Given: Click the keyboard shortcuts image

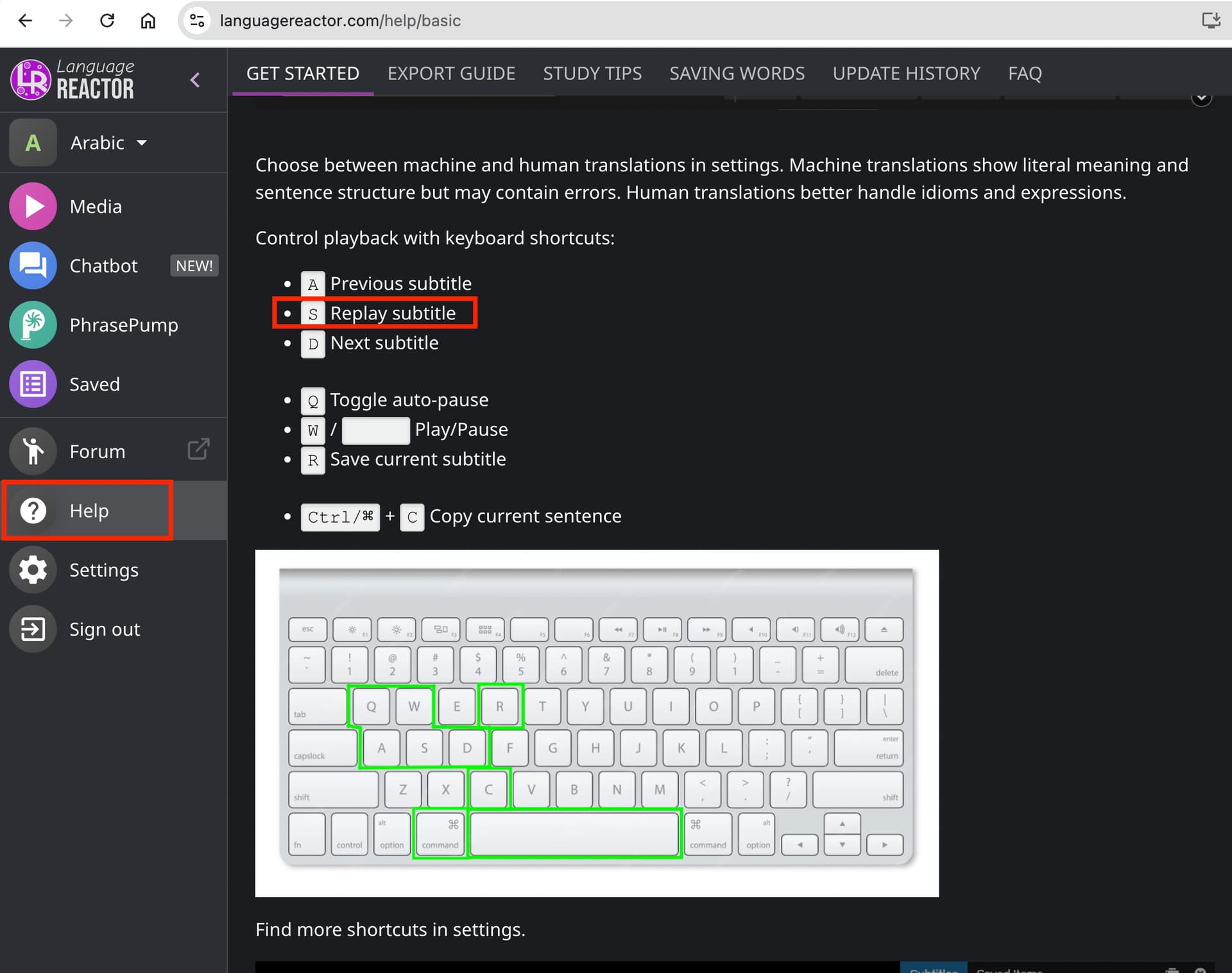Looking at the screenshot, I should click(x=597, y=723).
